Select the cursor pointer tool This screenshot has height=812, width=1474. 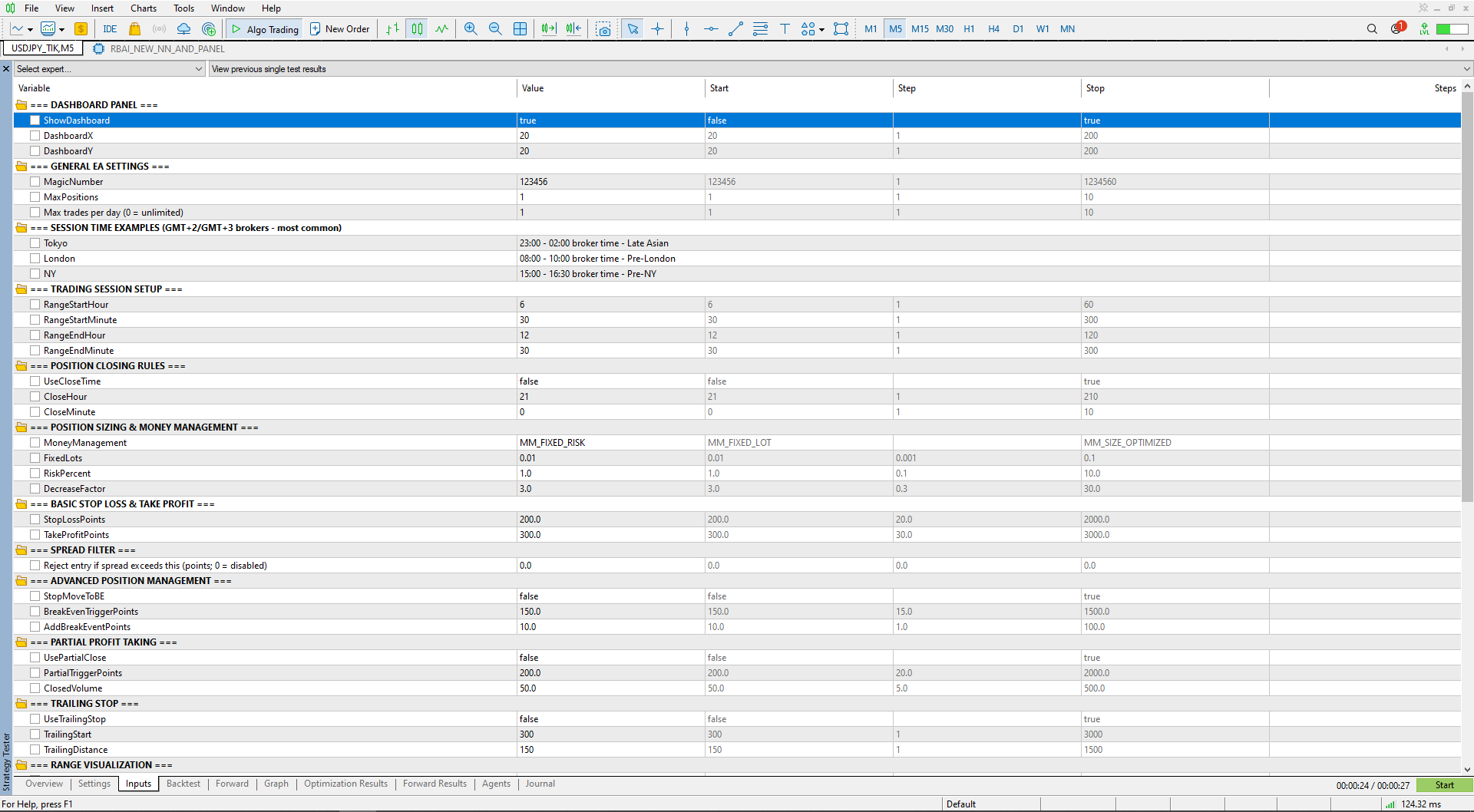[633, 29]
